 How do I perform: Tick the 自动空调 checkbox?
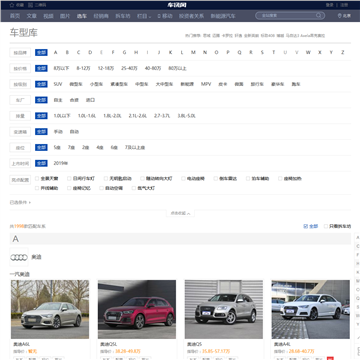coord(102,188)
